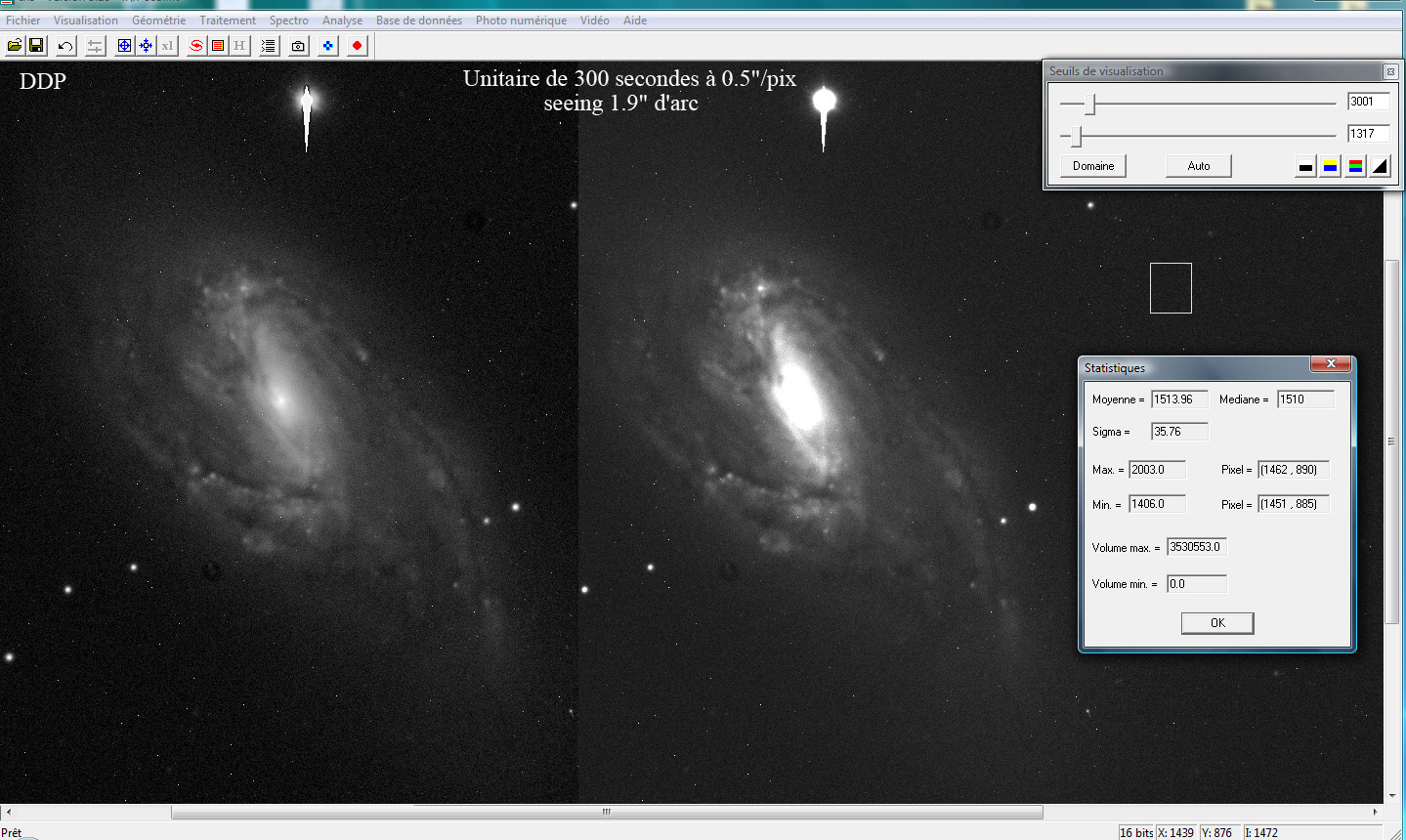The height and width of the screenshot is (840, 1406).
Task: Click the grayed-out H toolbar icon
Action: coord(239,46)
